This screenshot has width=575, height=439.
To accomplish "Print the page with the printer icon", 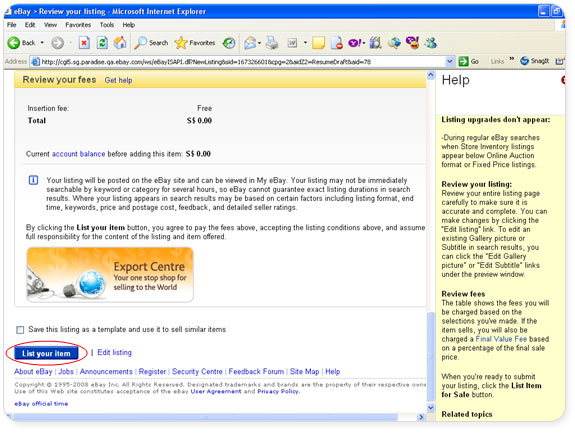I will point(272,43).
